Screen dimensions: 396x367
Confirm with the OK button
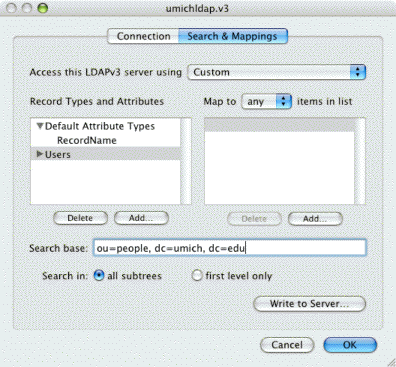click(350, 345)
